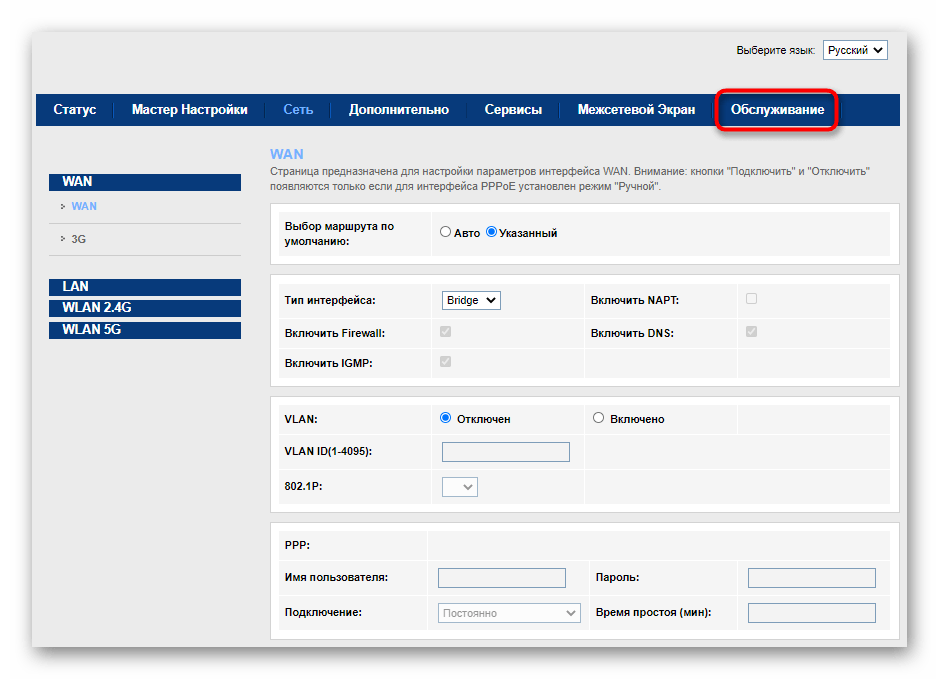
Task: Toggle the Включить Firewall checkbox
Action: pos(446,331)
